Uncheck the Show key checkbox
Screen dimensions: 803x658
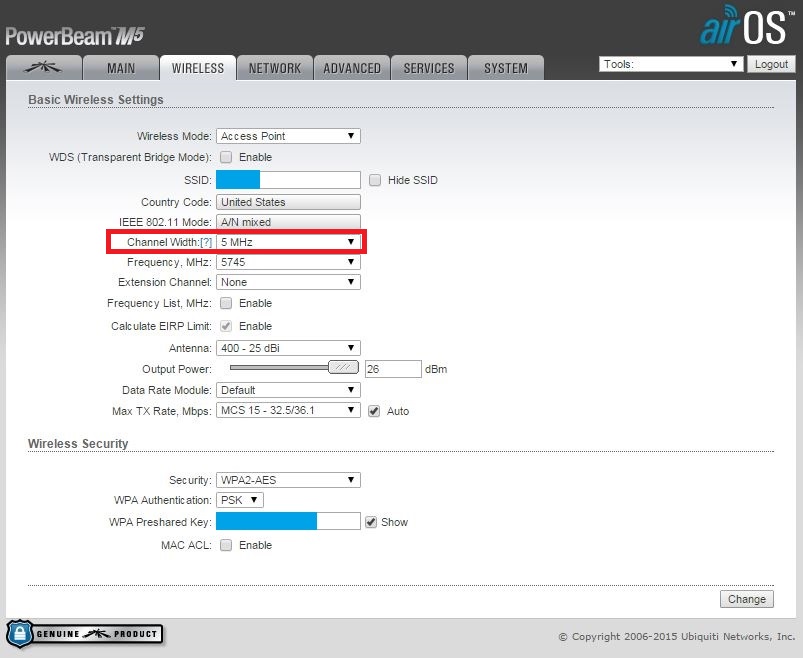click(x=371, y=522)
